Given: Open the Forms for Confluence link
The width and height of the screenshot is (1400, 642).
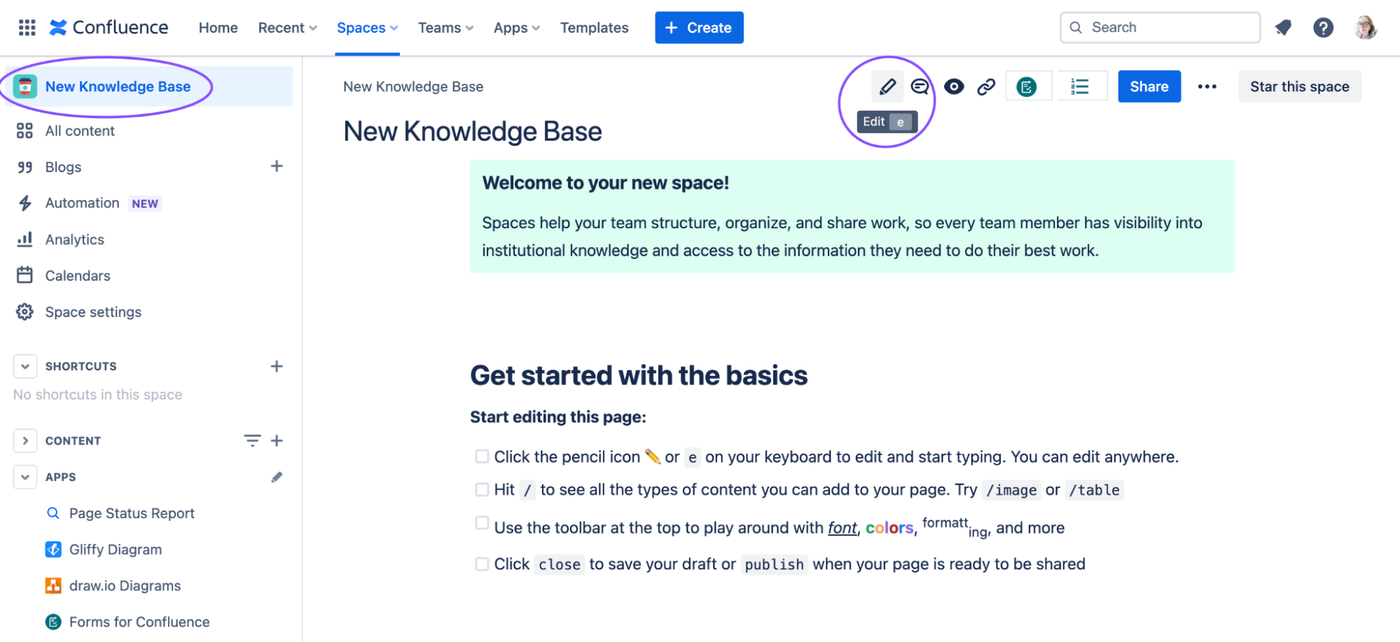Looking at the screenshot, I should pyautogui.click(x=139, y=622).
